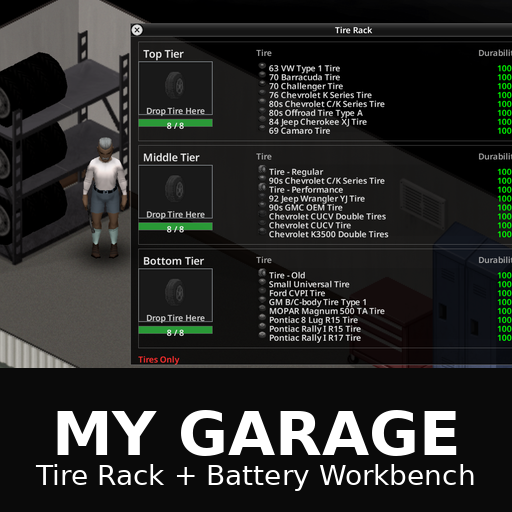Click the 'Pontiac 8 Lug R15 Tire' text
Viewport: 512px width, 512px height.
[x=313, y=320]
